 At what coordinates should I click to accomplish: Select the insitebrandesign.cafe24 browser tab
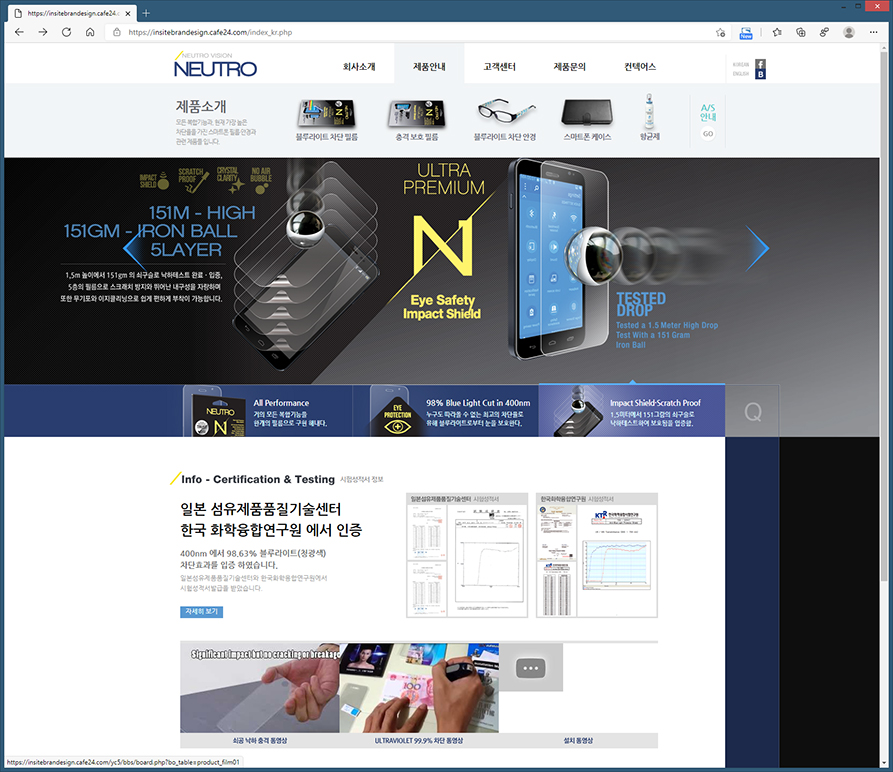coord(72,13)
